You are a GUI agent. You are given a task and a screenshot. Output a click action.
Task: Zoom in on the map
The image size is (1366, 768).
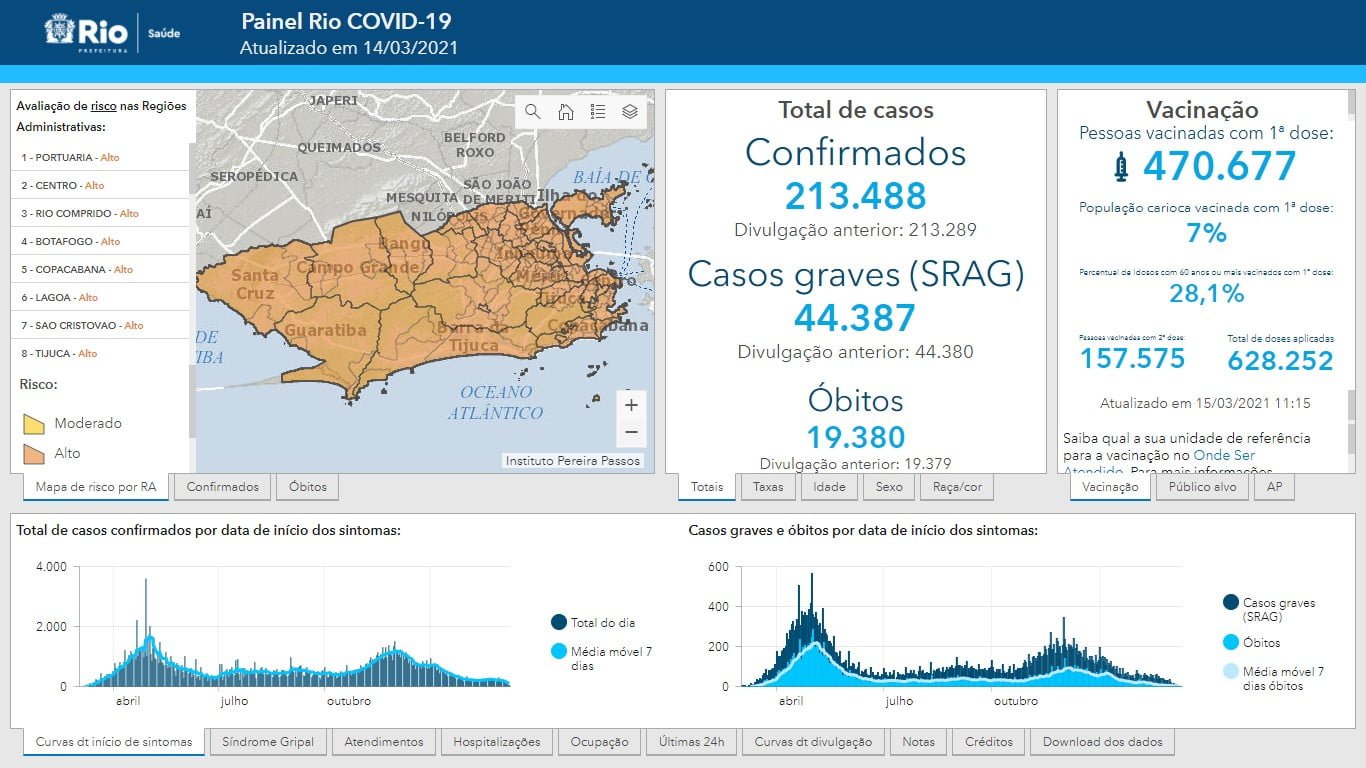(631, 405)
